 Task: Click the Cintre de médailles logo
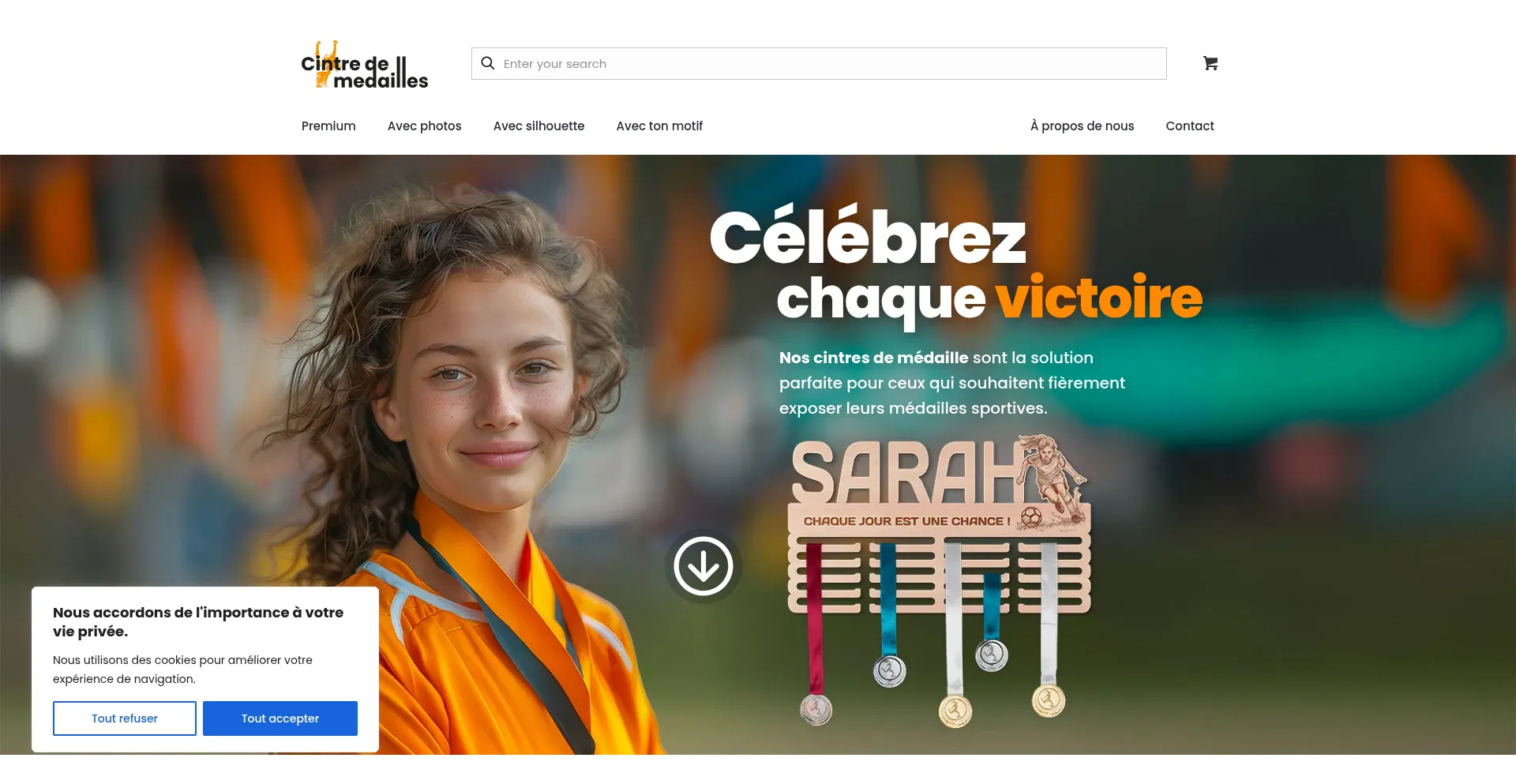tap(365, 65)
